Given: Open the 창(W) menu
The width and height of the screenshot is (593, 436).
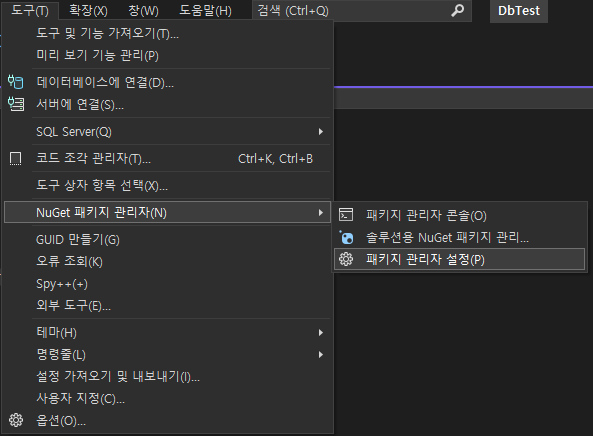Looking at the screenshot, I should pos(143,10).
